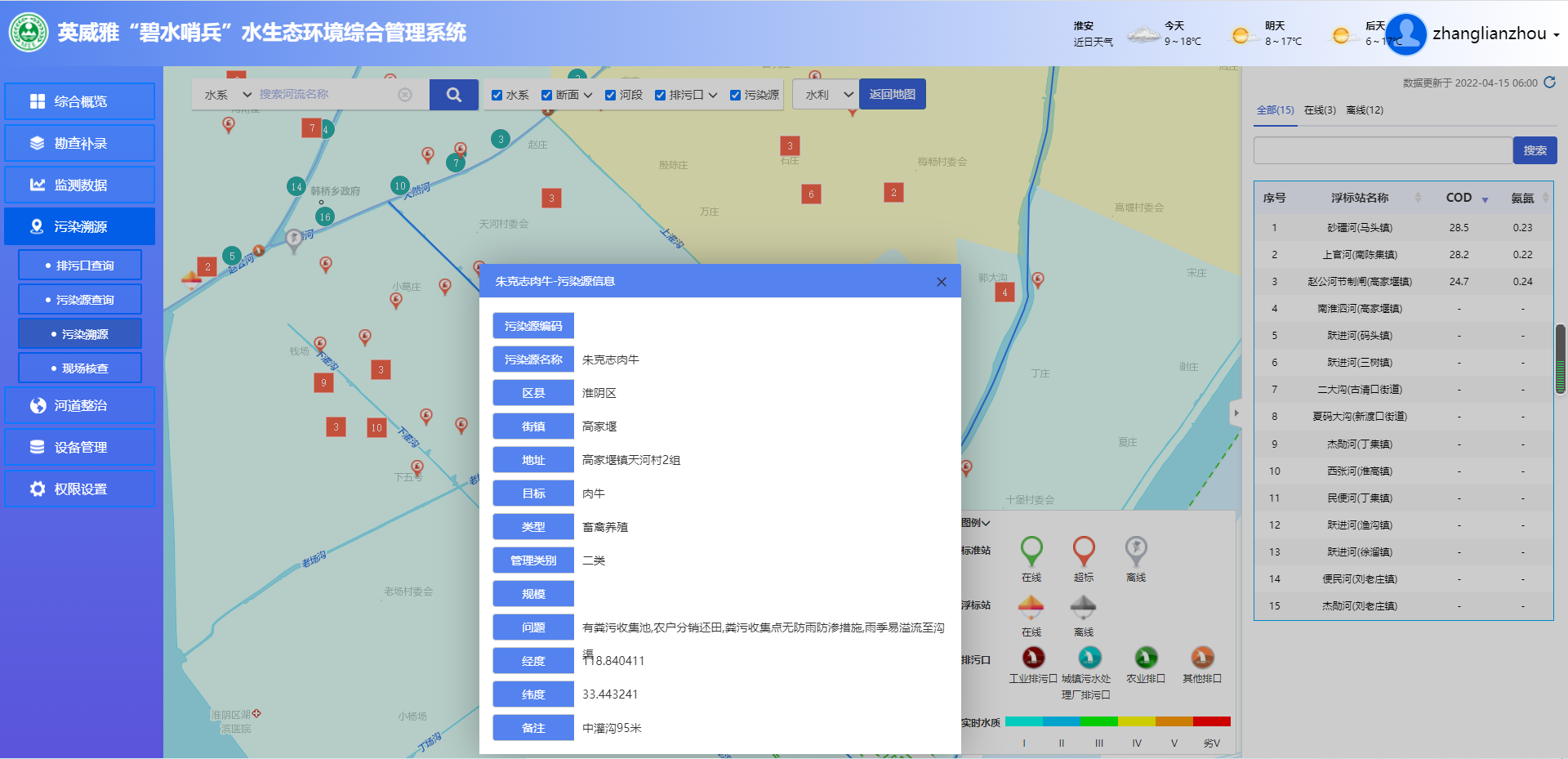Screen dimensions: 1568x759
Task: Click the industrial outfall legend icon
Action: click(x=1033, y=658)
